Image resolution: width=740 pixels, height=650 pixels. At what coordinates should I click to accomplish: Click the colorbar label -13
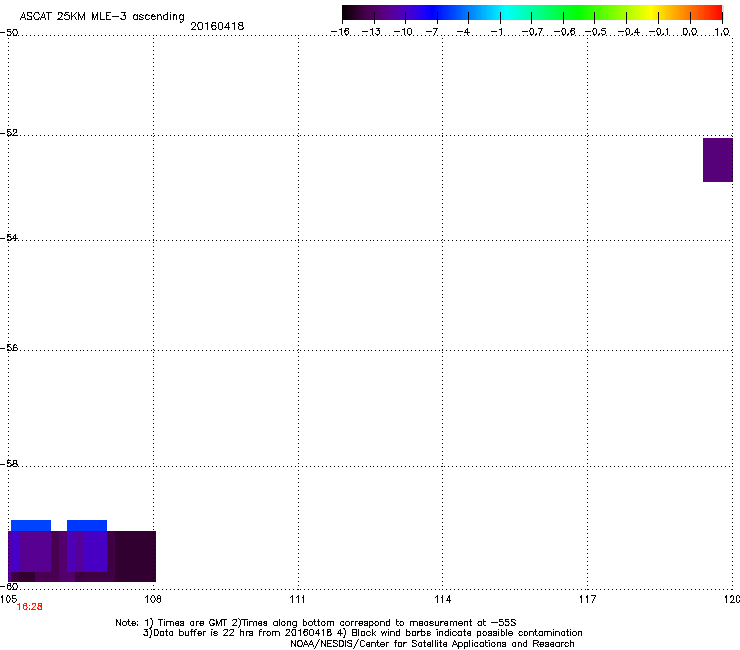point(371,32)
